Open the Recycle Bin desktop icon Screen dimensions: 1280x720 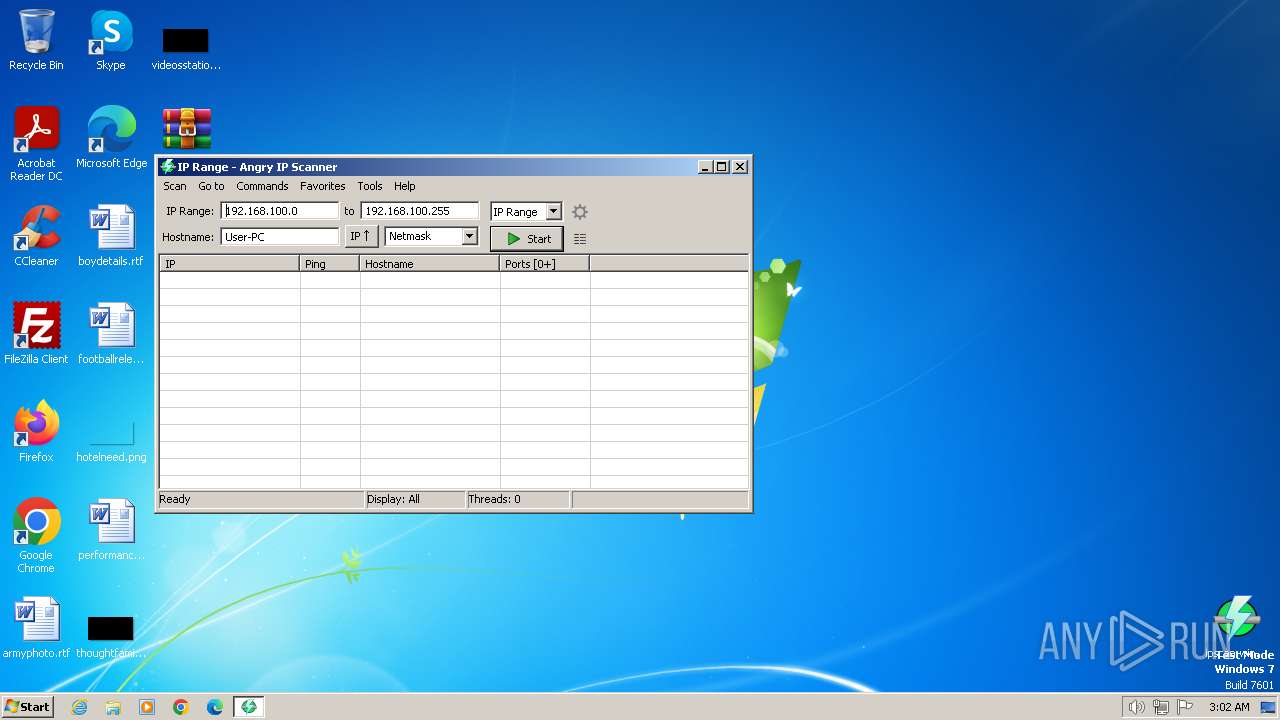[x=36, y=40]
